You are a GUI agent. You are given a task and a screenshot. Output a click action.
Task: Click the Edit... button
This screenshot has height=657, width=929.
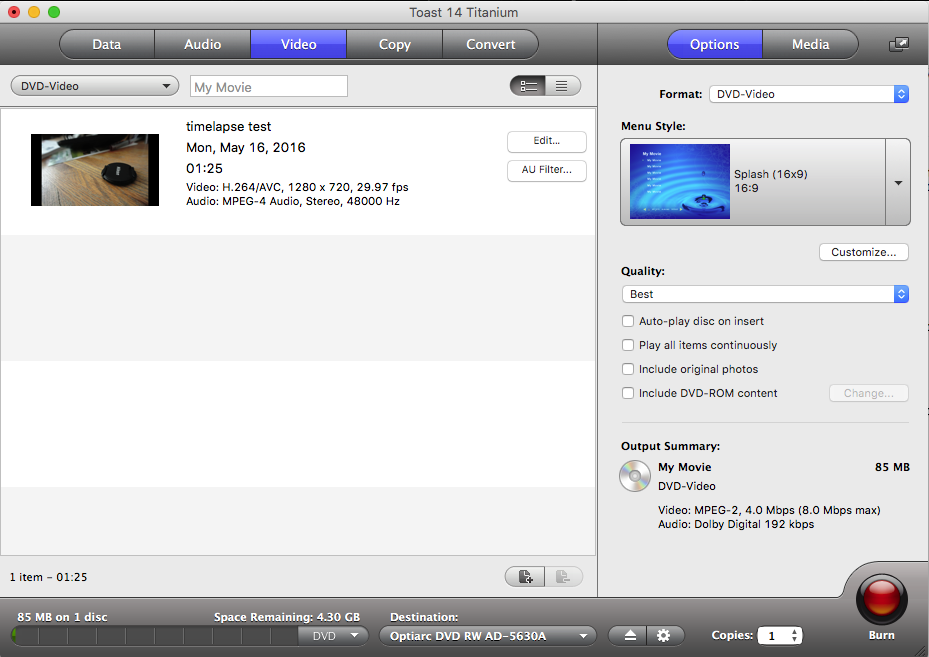tap(547, 141)
